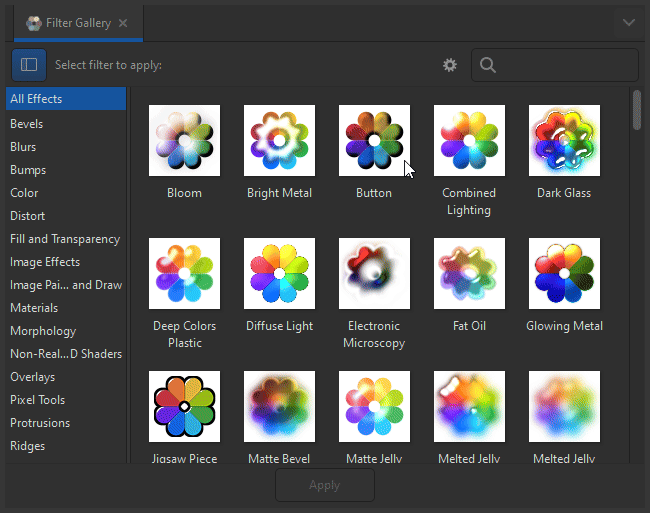Open Image Paint and Draw category
Image resolution: width=650 pixels, height=513 pixels.
[x=66, y=285]
